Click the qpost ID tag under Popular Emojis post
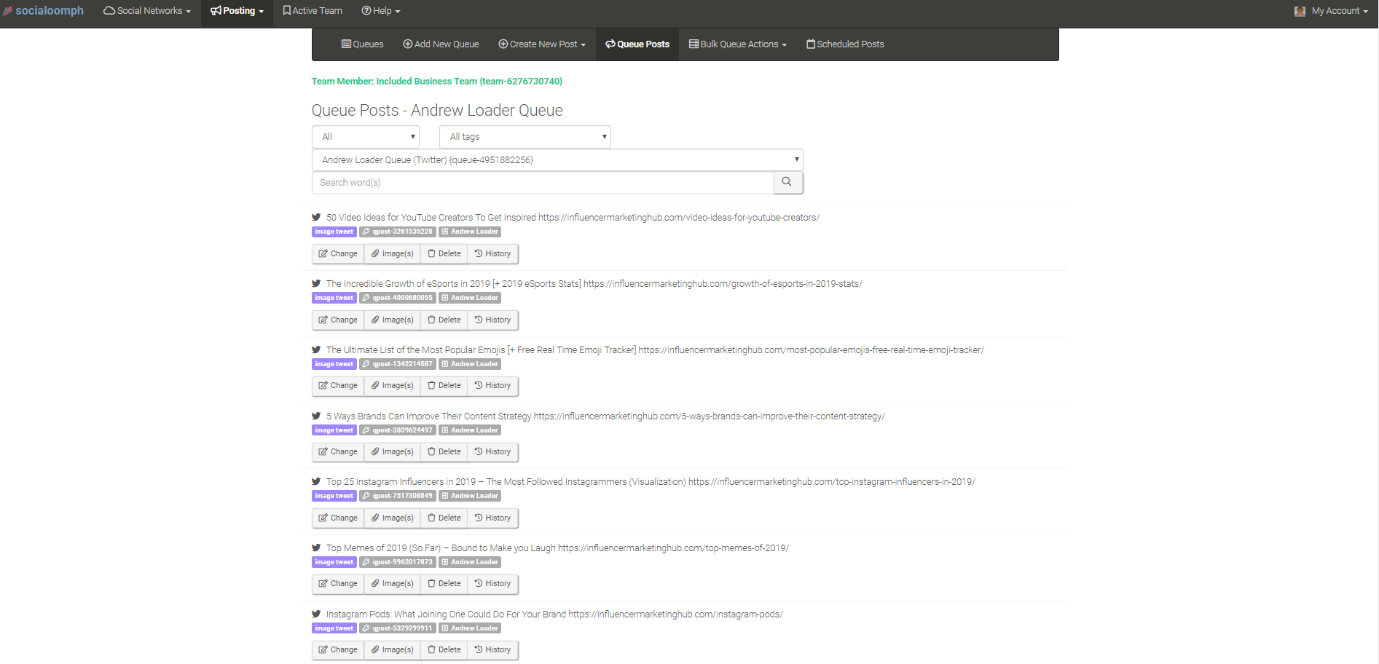Viewport: 1379px width, 664px height. (x=397, y=364)
